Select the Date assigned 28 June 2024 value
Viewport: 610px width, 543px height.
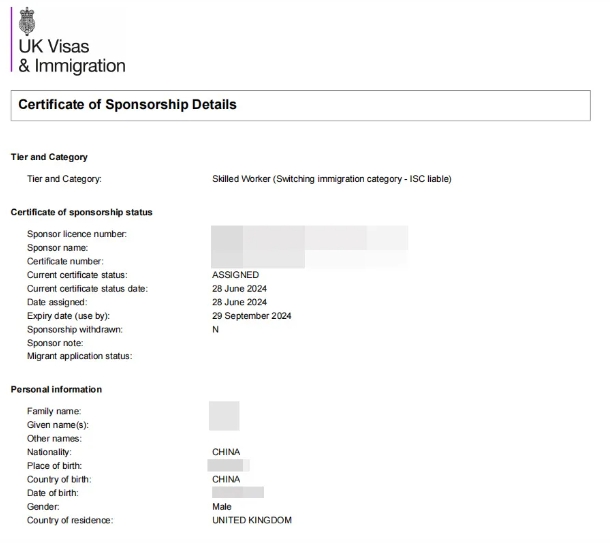[239, 302]
